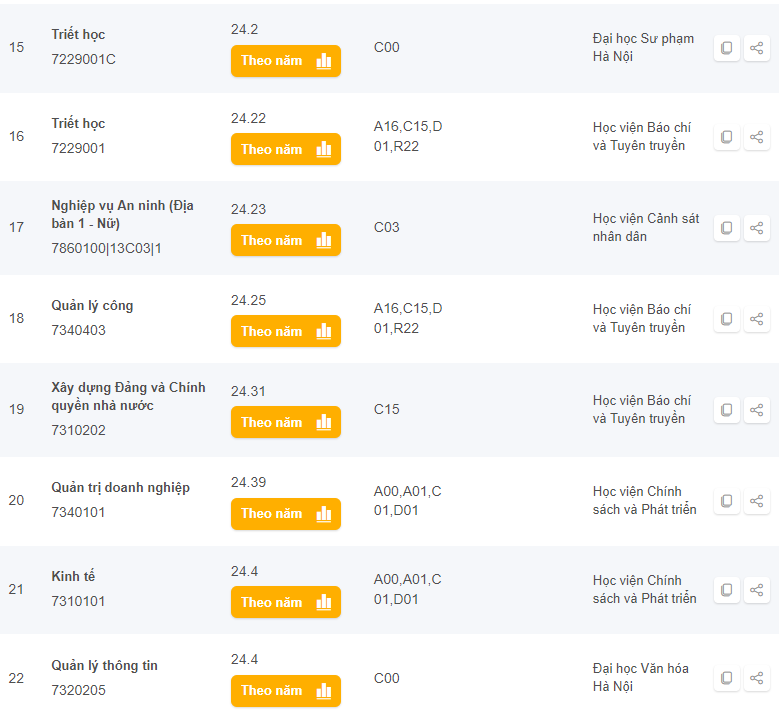Open Theo năm chart for Quản lý công

[286, 331]
